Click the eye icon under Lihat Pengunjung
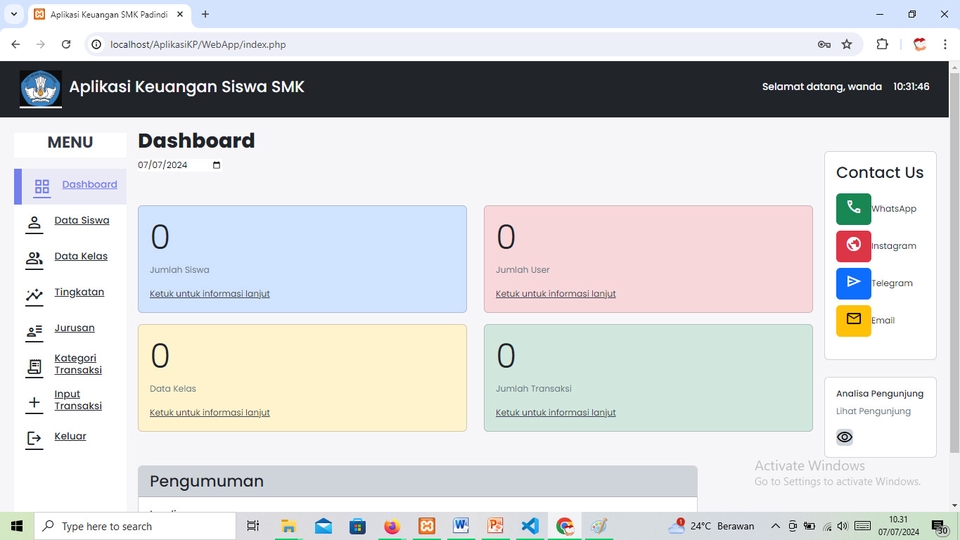The image size is (960, 540). pos(844,437)
